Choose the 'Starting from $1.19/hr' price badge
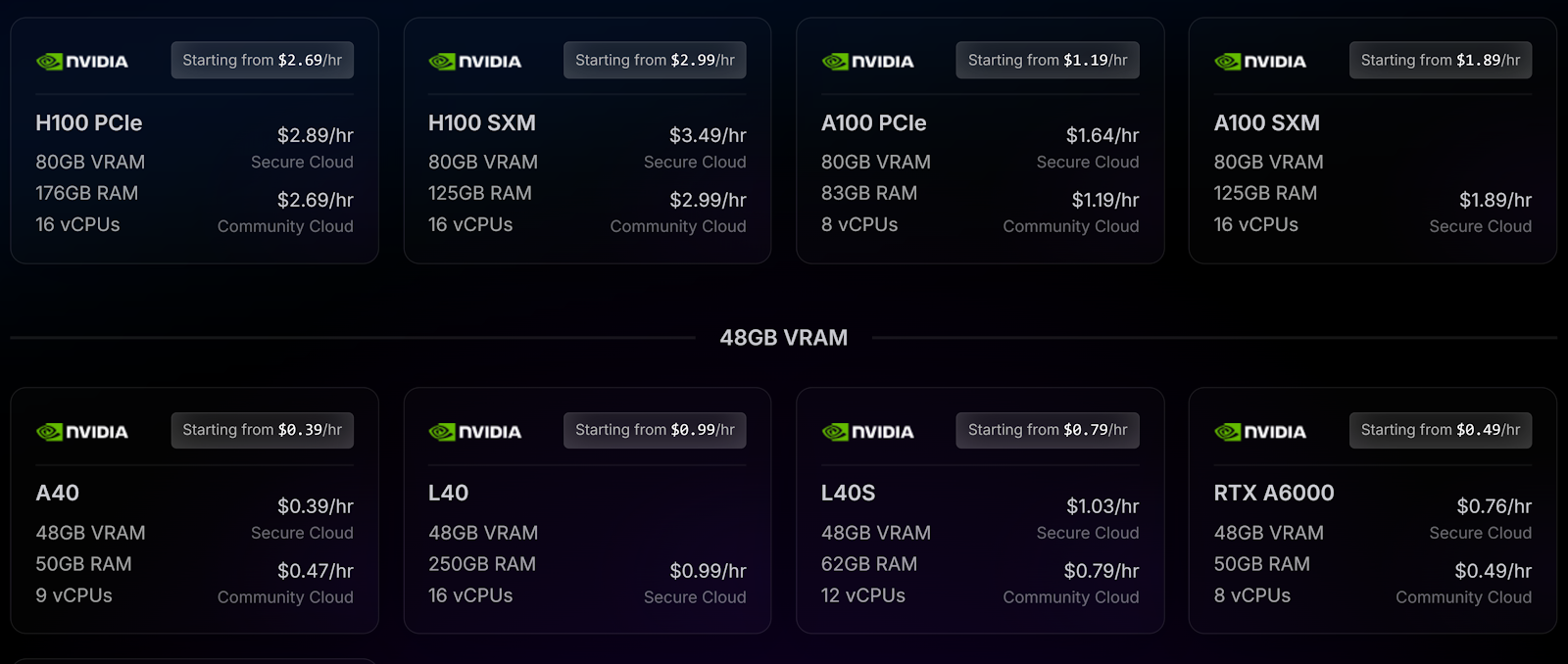This screenshot has height=664, width=1568. pyautogui.click(x=1048, y=60)
